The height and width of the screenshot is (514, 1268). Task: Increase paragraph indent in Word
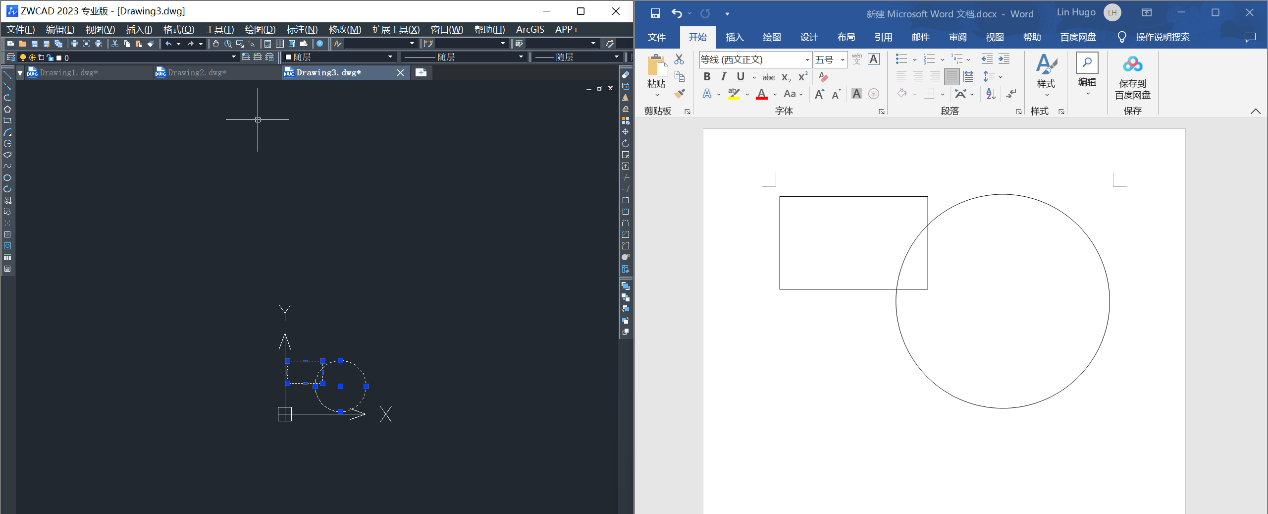pos(1004,58)
